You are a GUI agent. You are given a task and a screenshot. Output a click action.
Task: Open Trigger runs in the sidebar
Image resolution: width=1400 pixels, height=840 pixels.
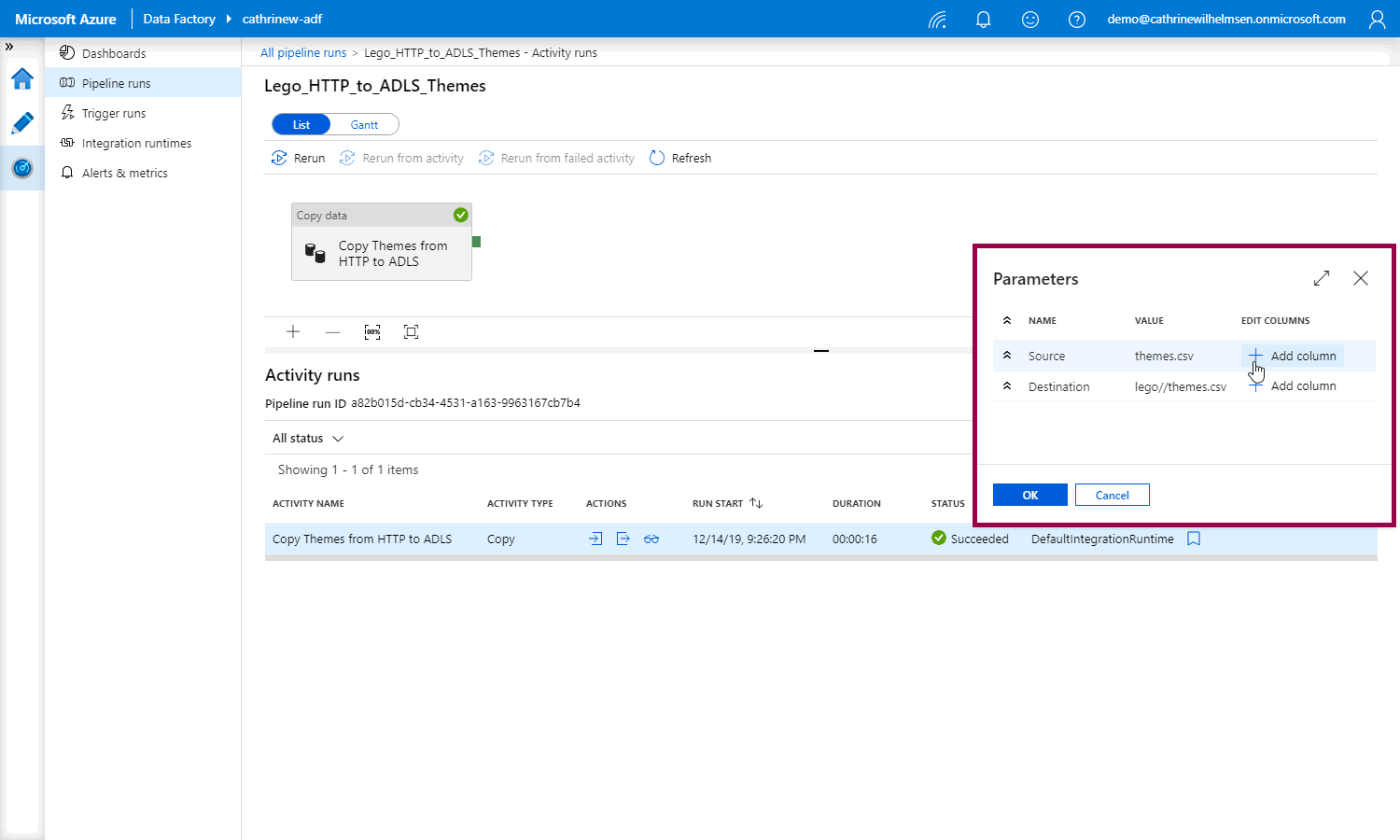click(x=114, y=114)
